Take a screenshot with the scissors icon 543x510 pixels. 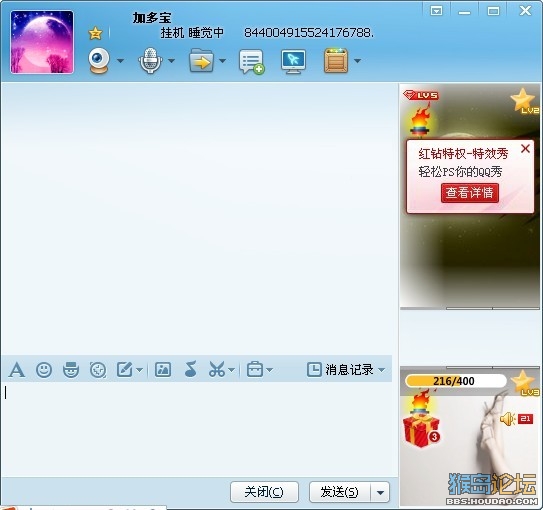tap(217, 369)
